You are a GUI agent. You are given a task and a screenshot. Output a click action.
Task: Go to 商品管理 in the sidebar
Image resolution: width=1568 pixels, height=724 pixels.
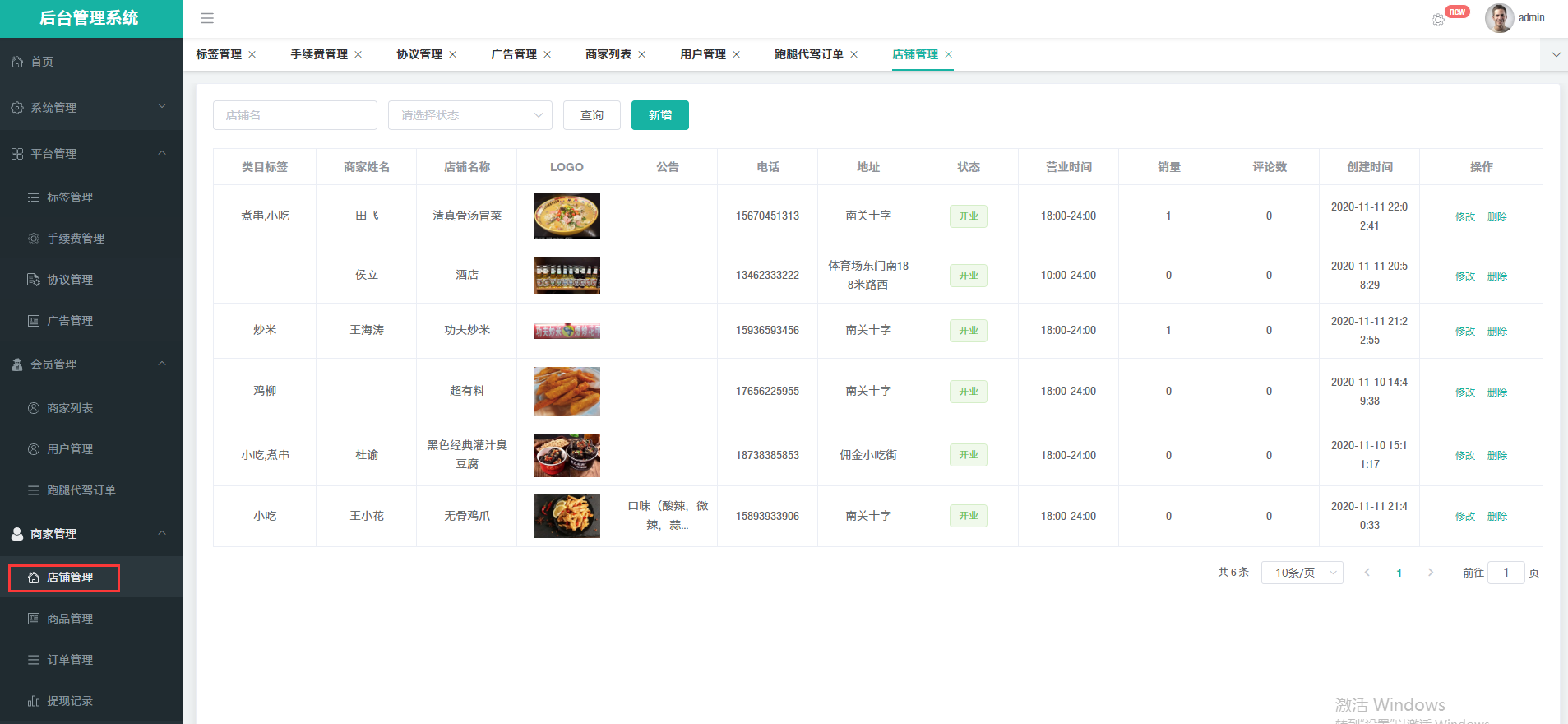point(70,619)
